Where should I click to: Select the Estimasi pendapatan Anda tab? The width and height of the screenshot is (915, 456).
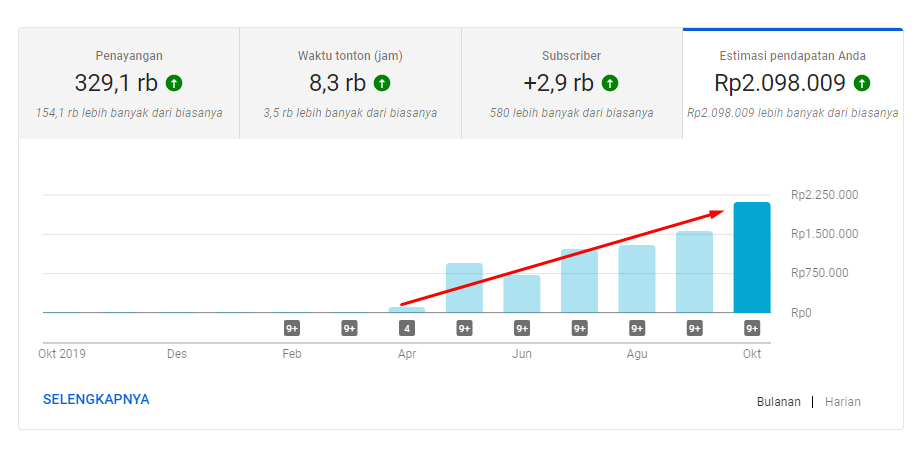(792, 83)
